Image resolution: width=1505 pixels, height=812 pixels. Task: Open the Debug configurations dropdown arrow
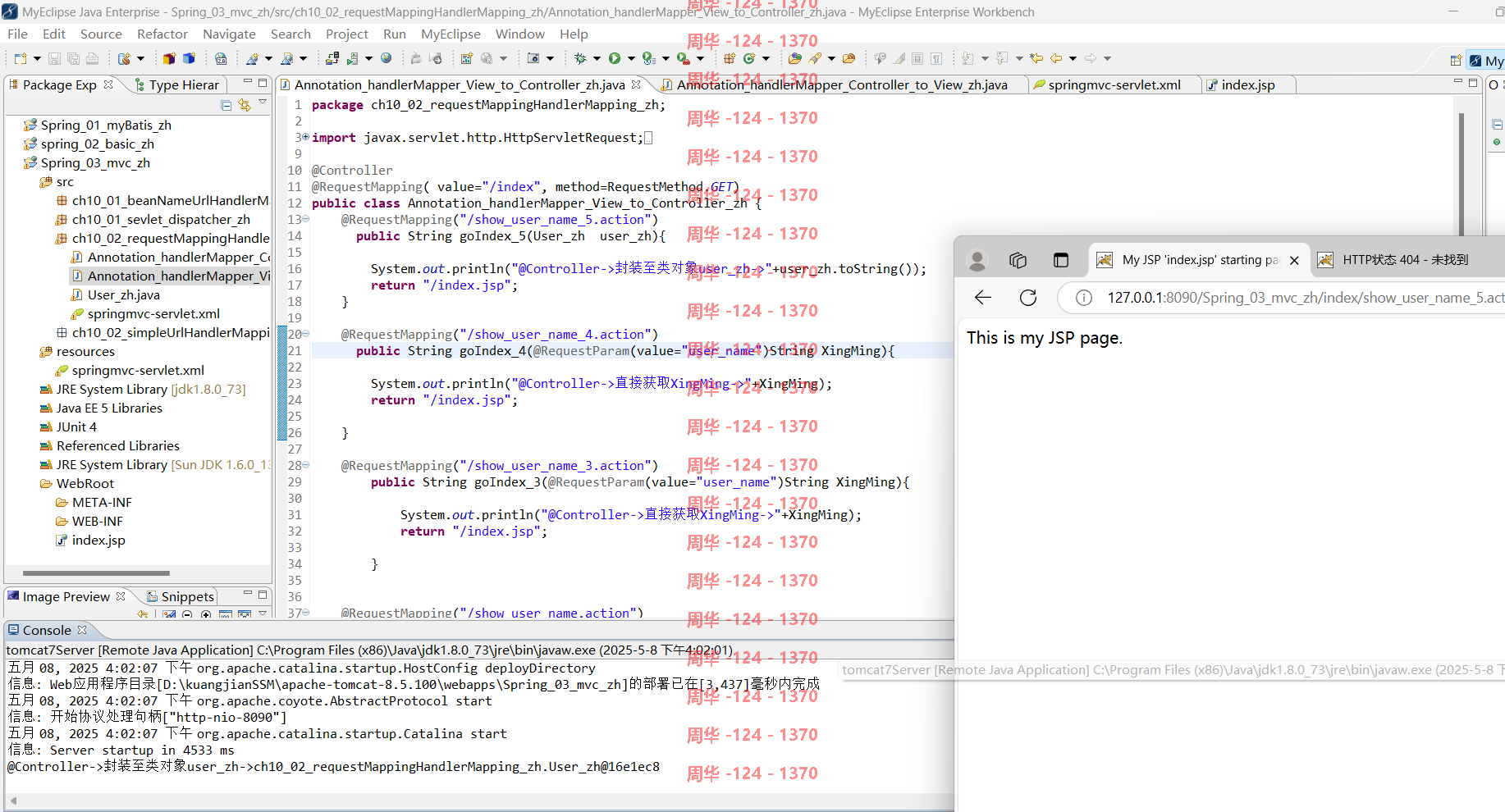point(597,58)
